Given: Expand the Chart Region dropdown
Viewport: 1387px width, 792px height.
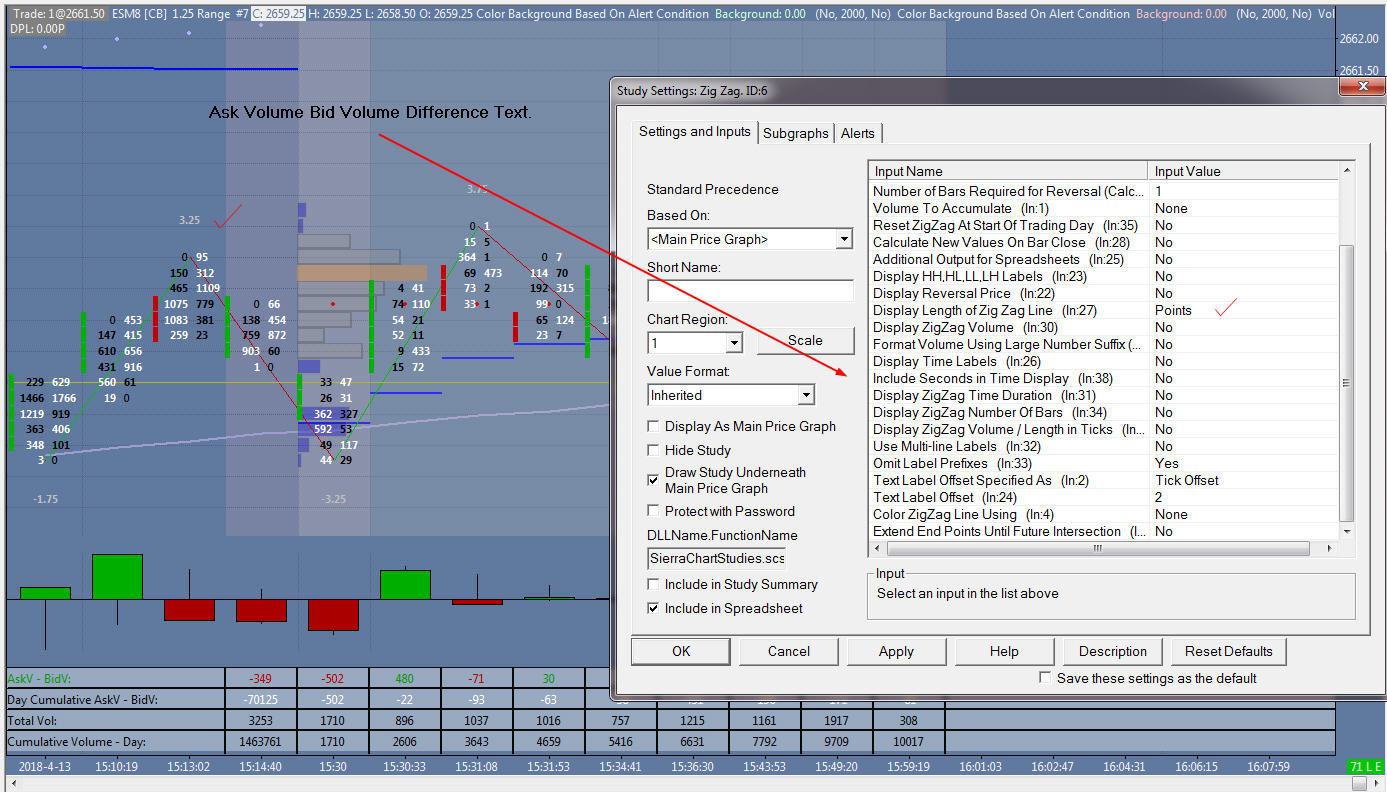Looking at the screenshot, I should pos(734,343).
